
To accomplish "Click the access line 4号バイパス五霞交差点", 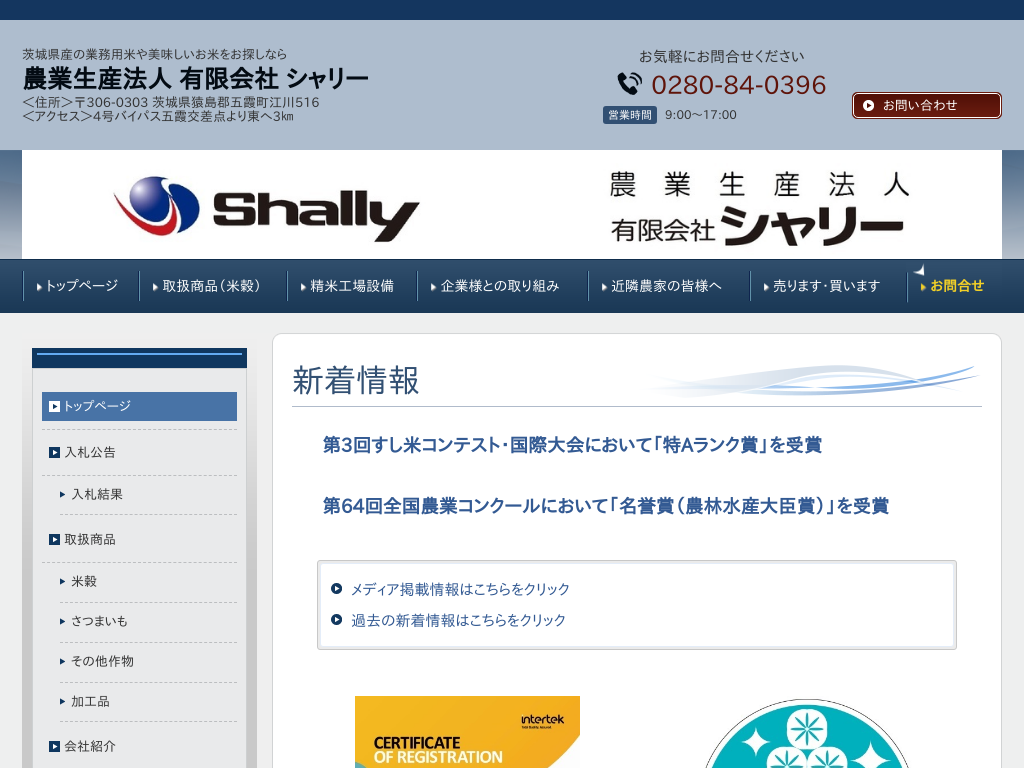I will [158, 116].
